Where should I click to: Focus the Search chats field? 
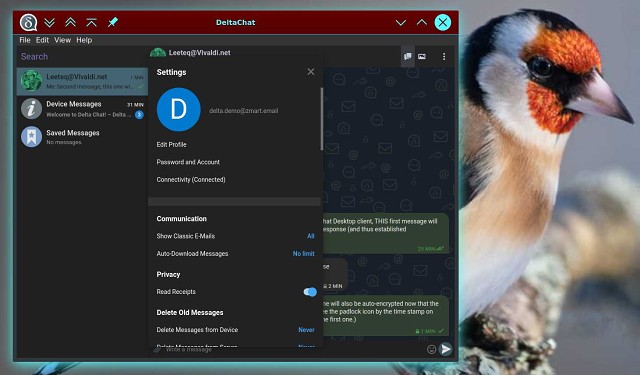click(x=82, y=57)
